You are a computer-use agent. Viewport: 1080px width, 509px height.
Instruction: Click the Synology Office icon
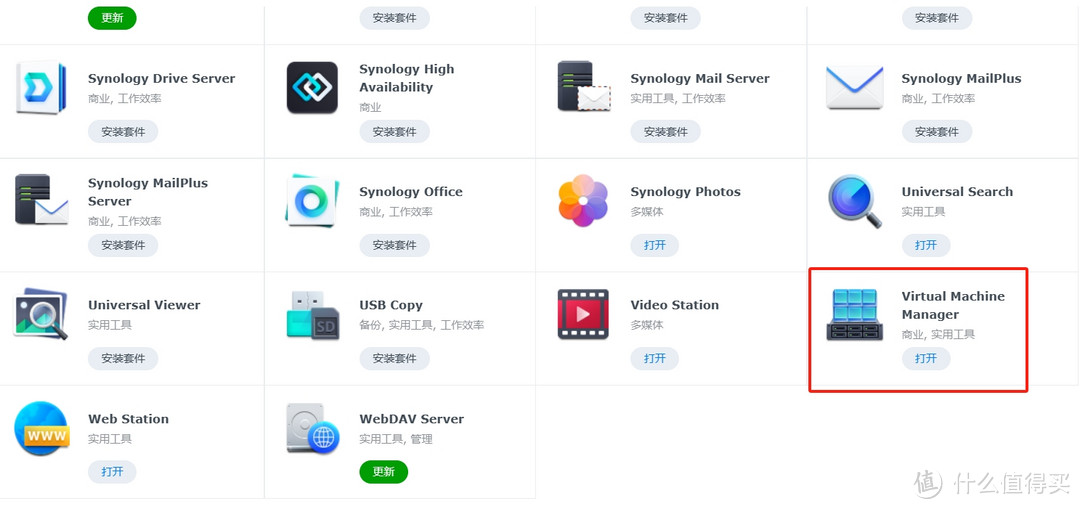[x=312, y=200]
